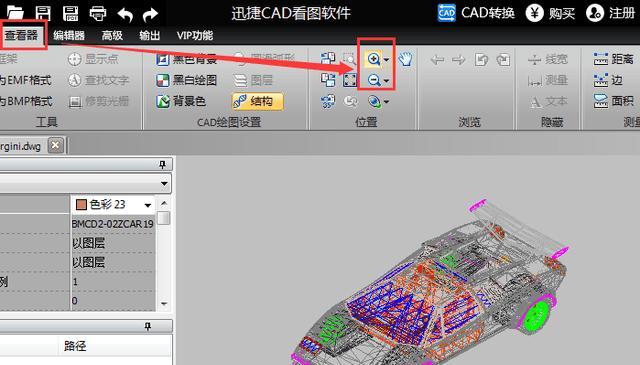Click the BMCD2-02ZCAR19 value cell
Screen dimensions: 640x365
click(113, 224)
